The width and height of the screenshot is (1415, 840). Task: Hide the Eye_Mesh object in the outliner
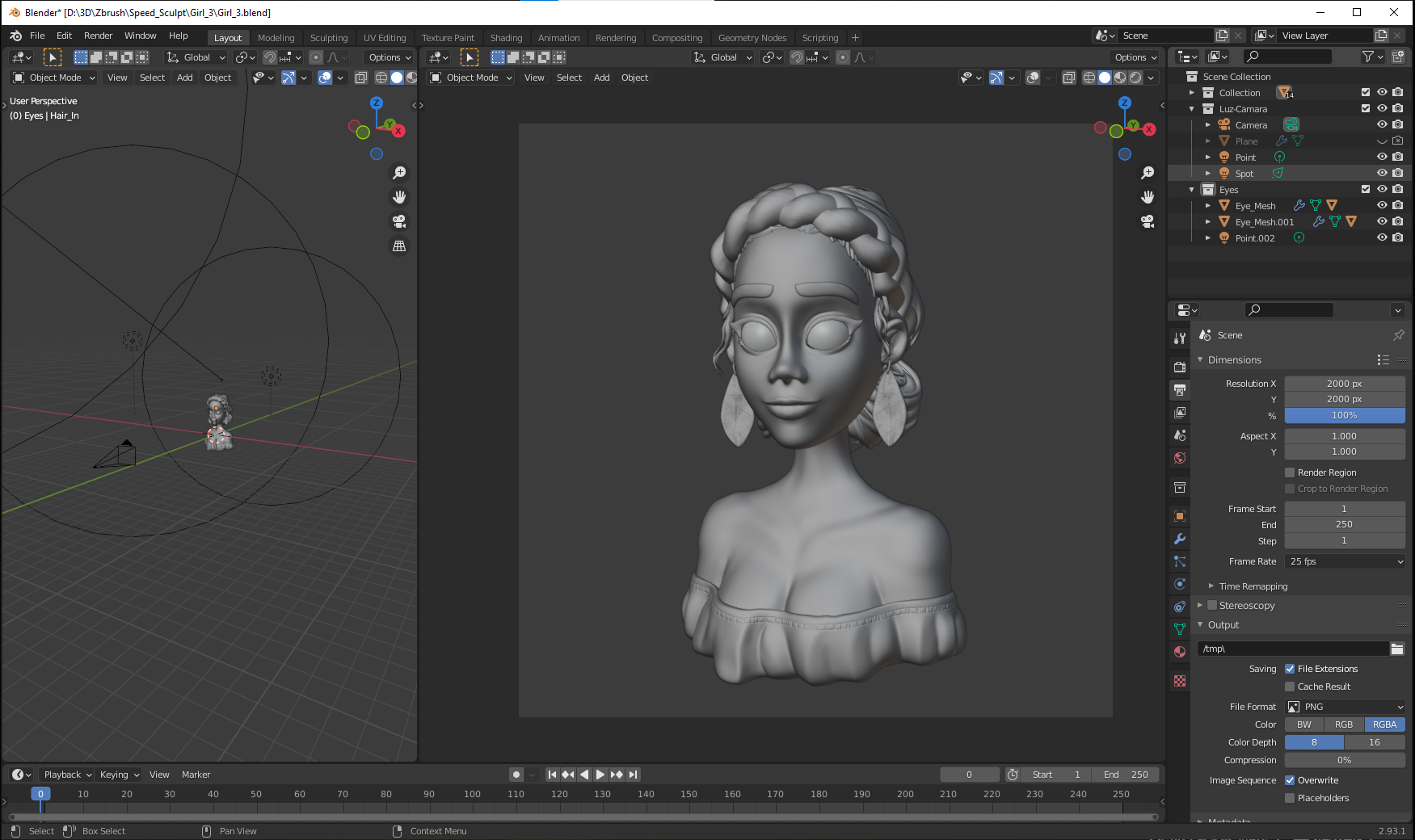pyautogui.click(x=1382, y=206)
